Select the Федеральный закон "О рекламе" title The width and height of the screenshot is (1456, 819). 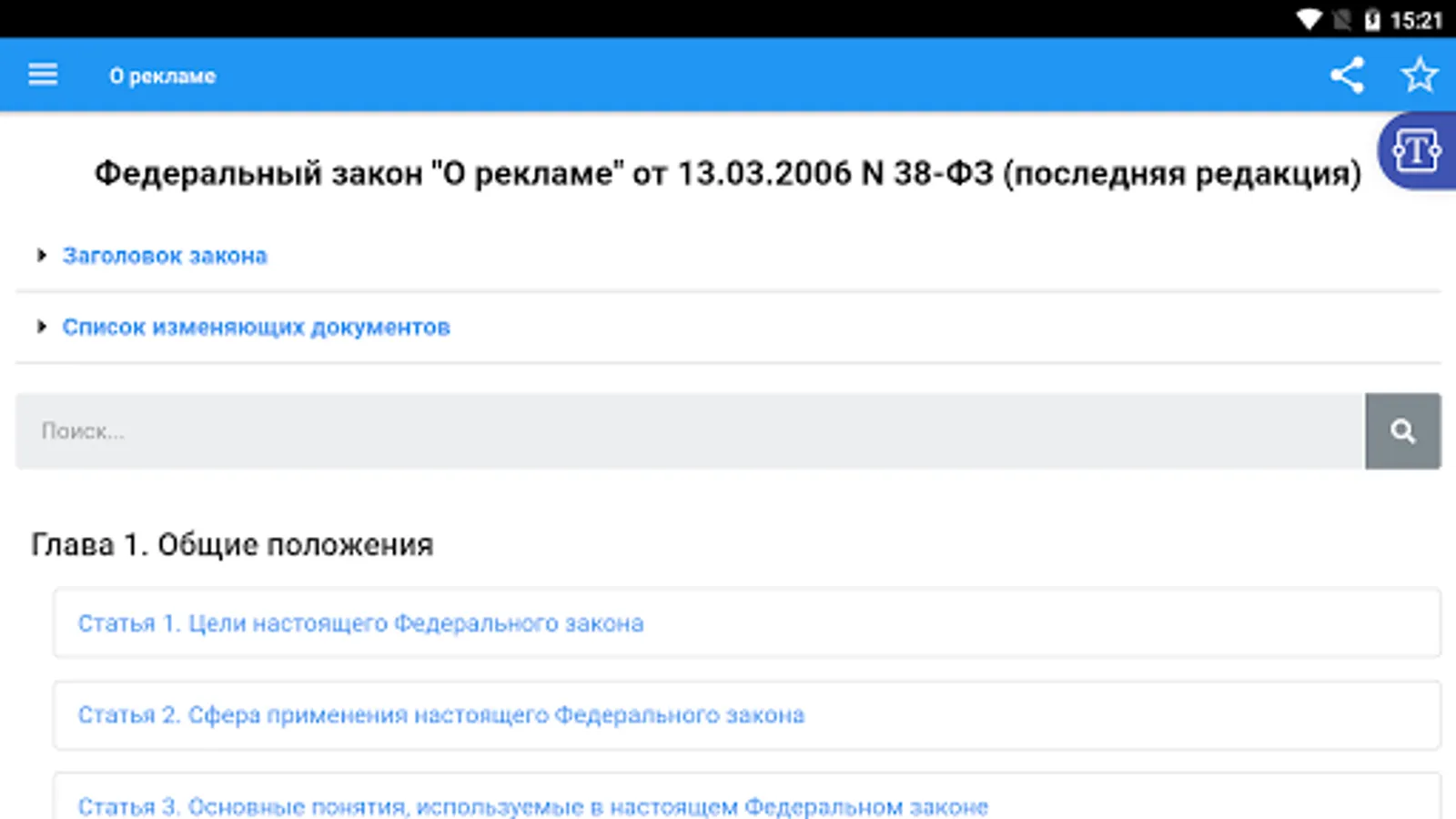coord(728,173)
